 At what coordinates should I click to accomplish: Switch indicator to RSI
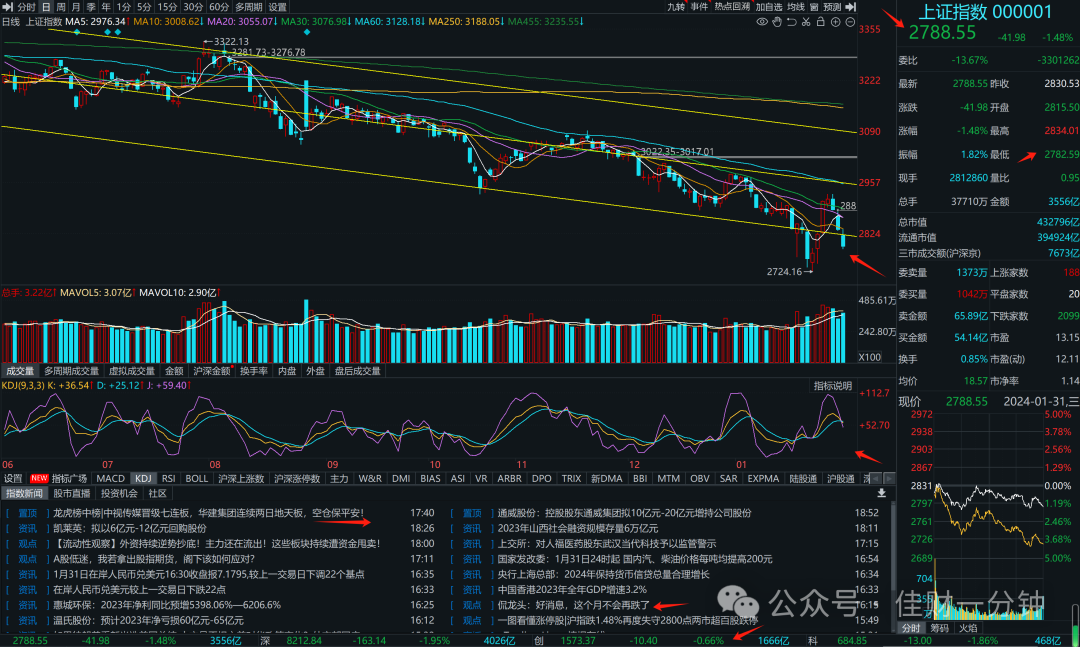click(169, 478)
